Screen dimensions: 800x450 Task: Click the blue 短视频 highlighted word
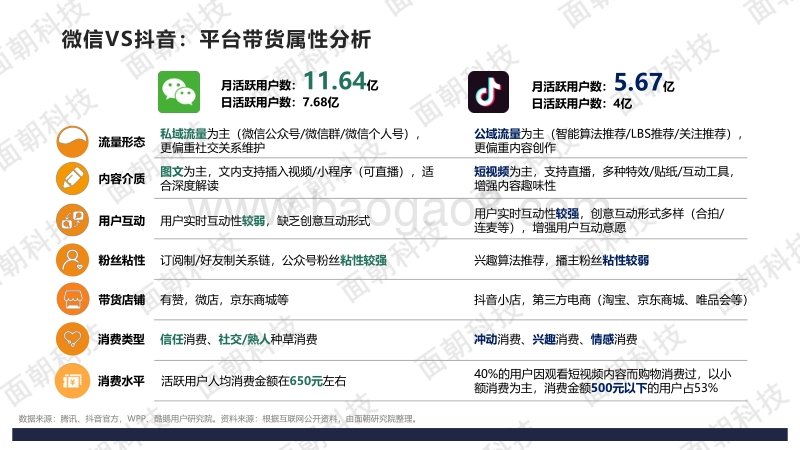pyautogui.click(x=491, y=171)
